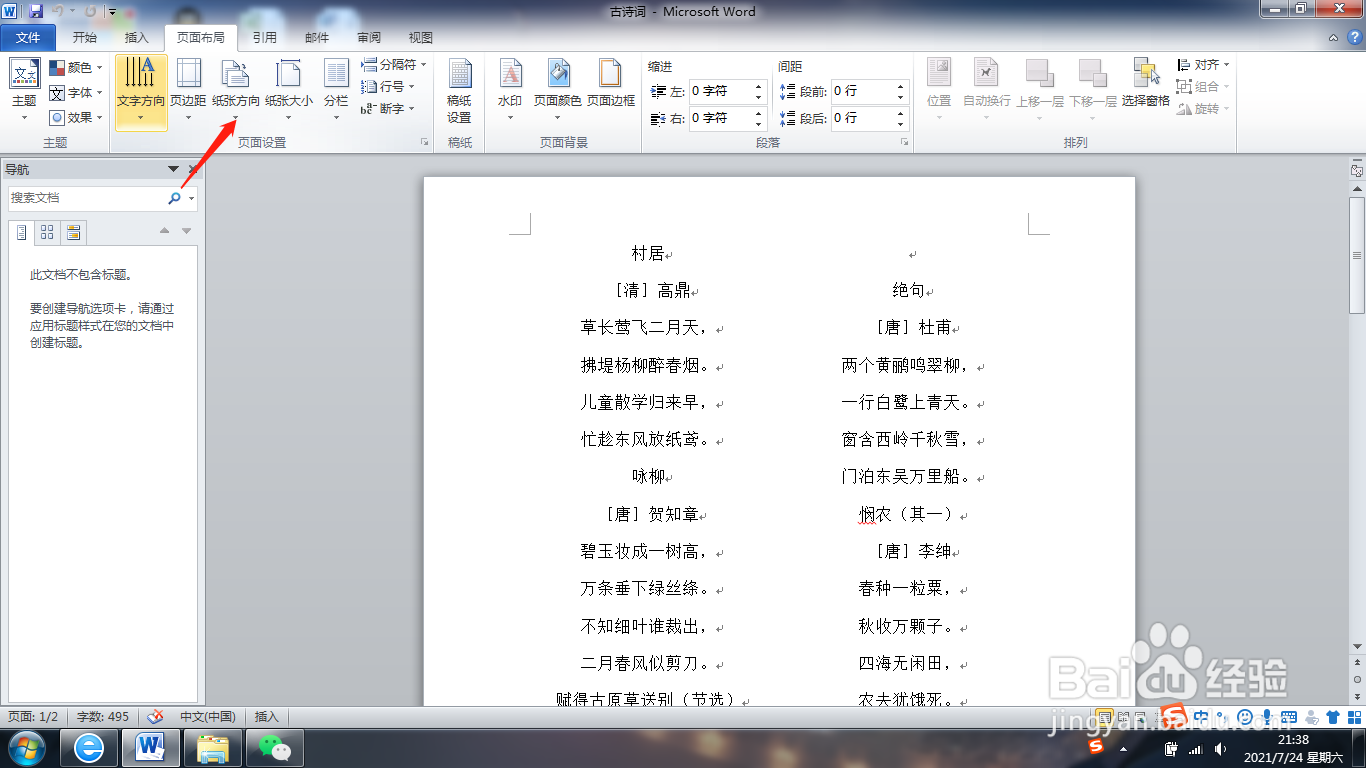The image size is (1366, 768).
Task: Switch to the 文件 File tab
Action: pyautogui.click(x=29, y=38)
